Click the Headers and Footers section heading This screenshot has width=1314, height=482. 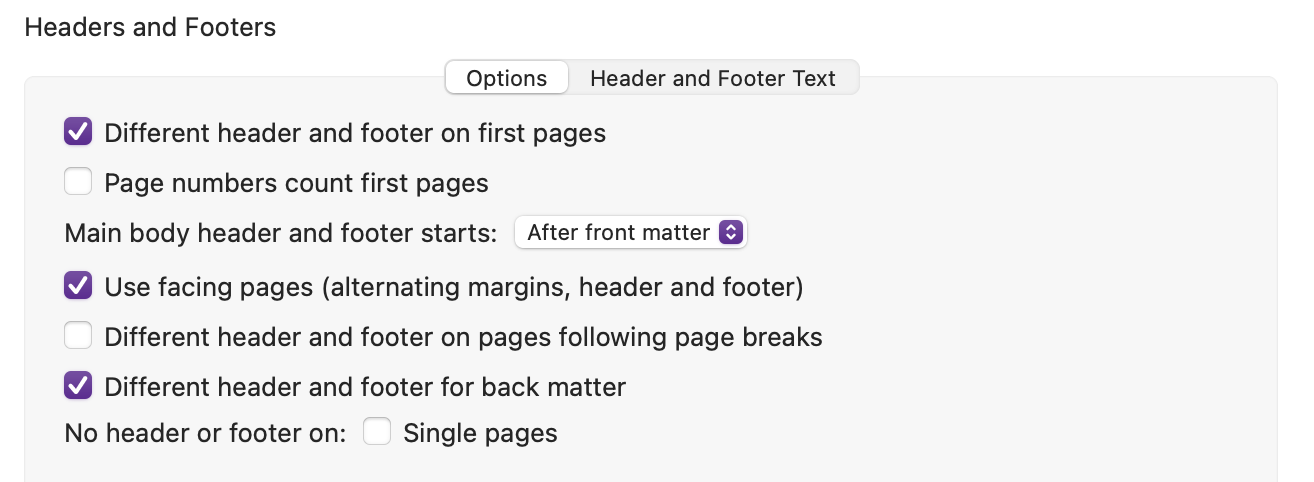[150, 27]
